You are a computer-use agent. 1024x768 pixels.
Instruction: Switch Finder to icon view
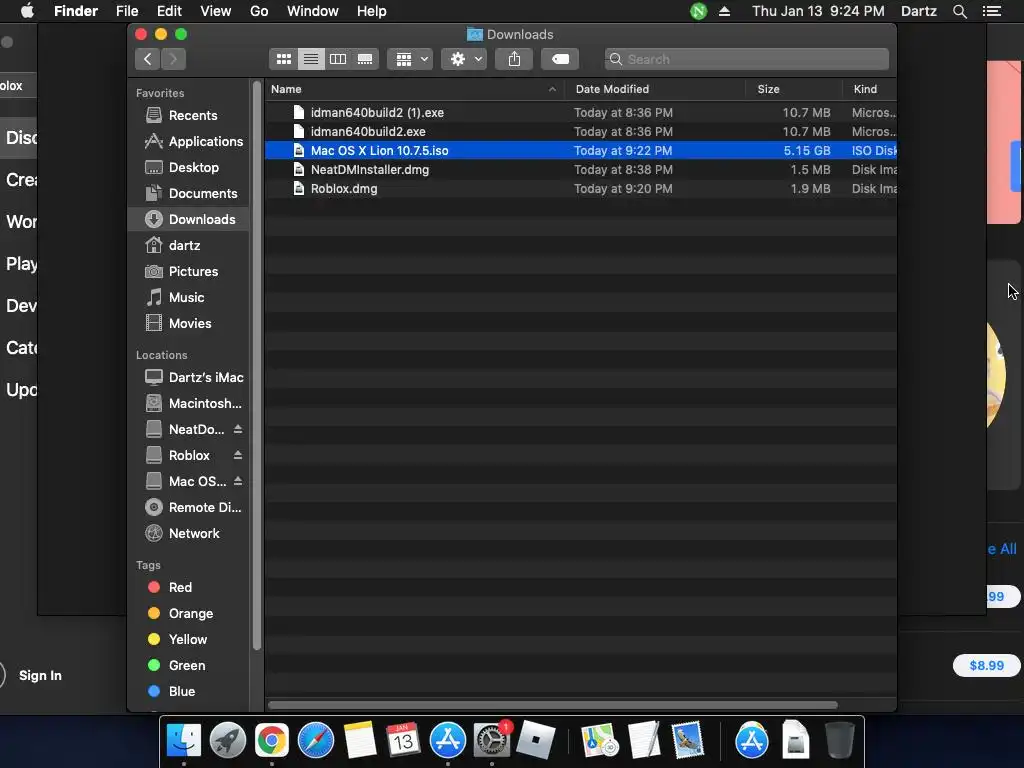click(283, 59)
